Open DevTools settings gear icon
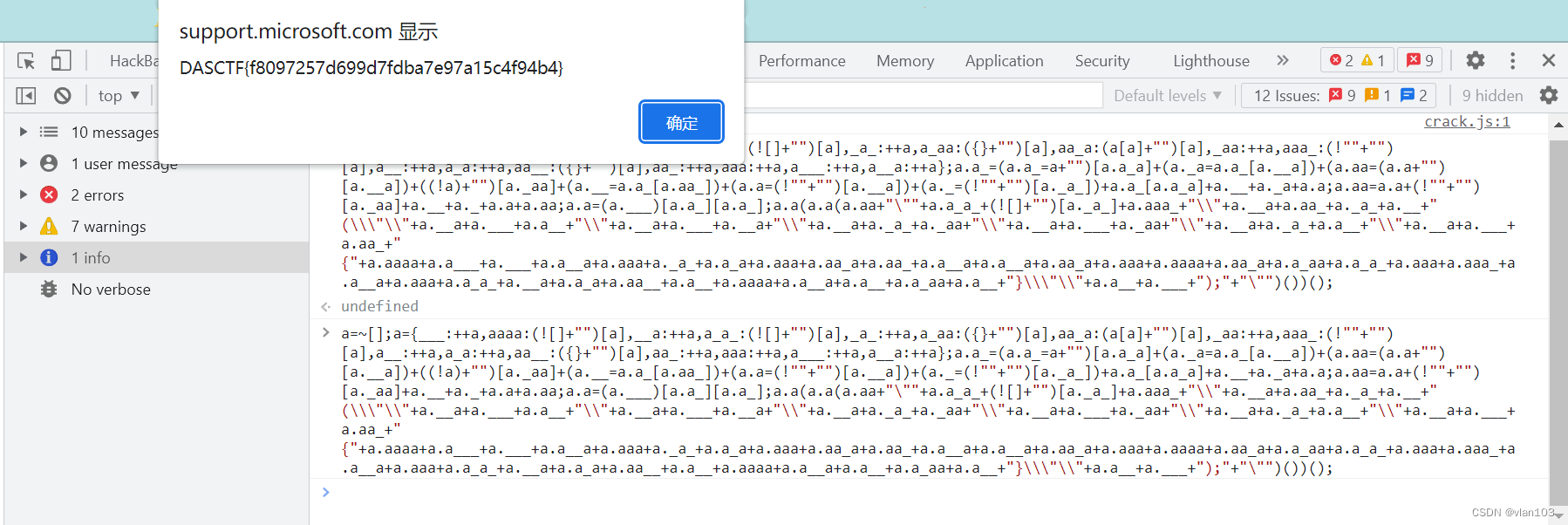This screenshot has height=525, width=1568. [x=1476, y=60]
